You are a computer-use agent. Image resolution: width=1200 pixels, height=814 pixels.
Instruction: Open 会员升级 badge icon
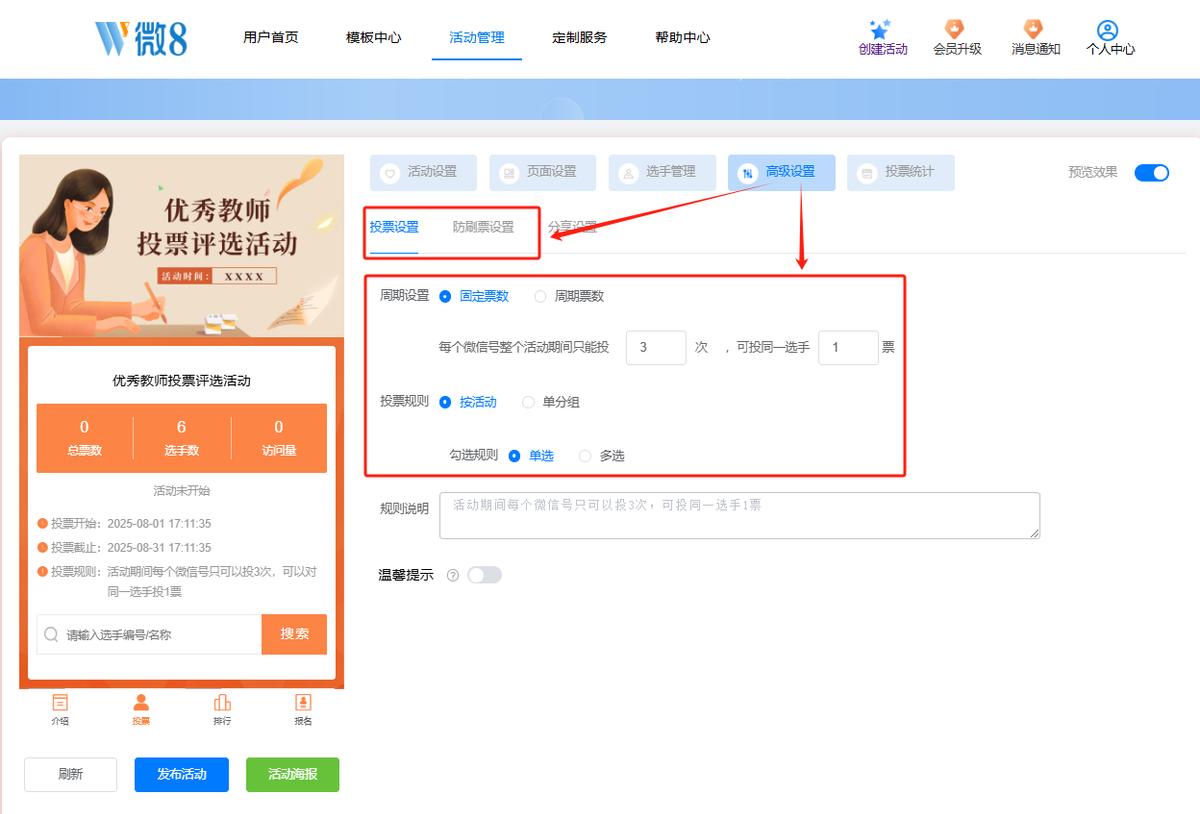click(955, 29)
